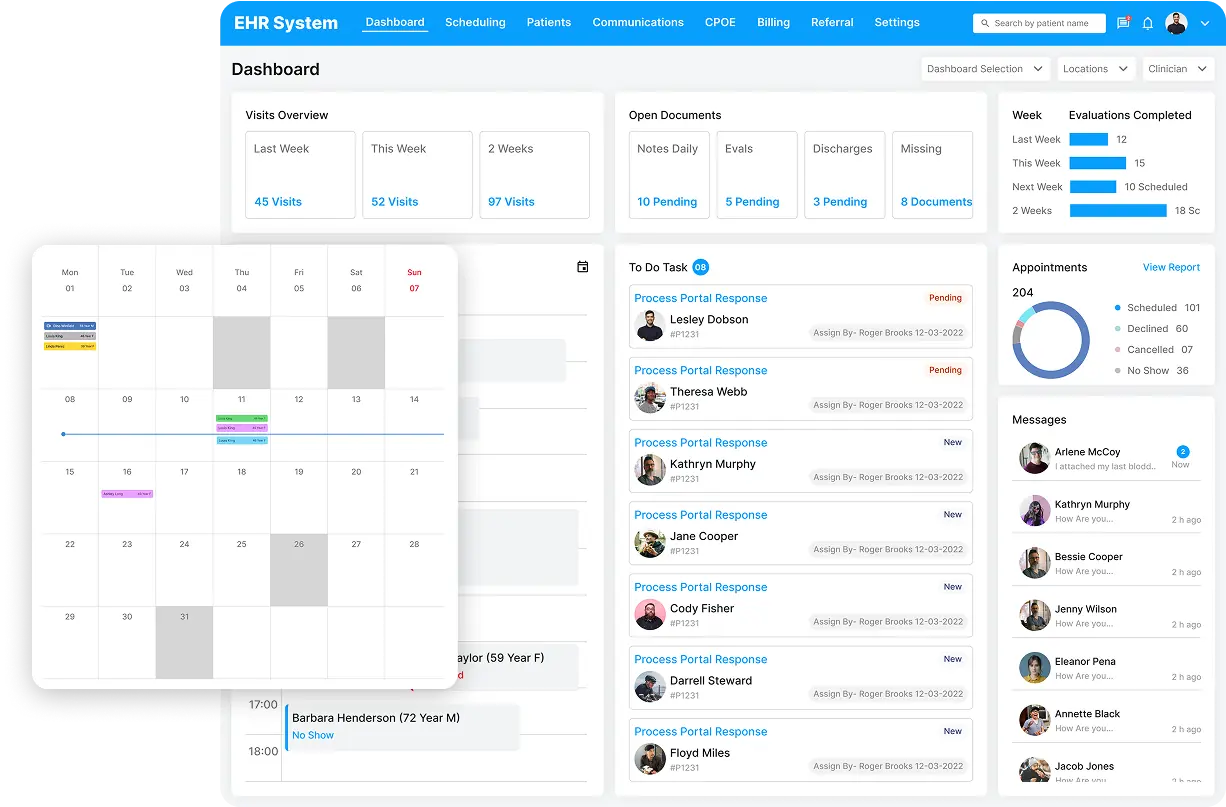Image resolution: width=1226 pixels, height=807 pixels.
Task: Click the profile avatar in the top bar
Action: (x=1176, y=22)
